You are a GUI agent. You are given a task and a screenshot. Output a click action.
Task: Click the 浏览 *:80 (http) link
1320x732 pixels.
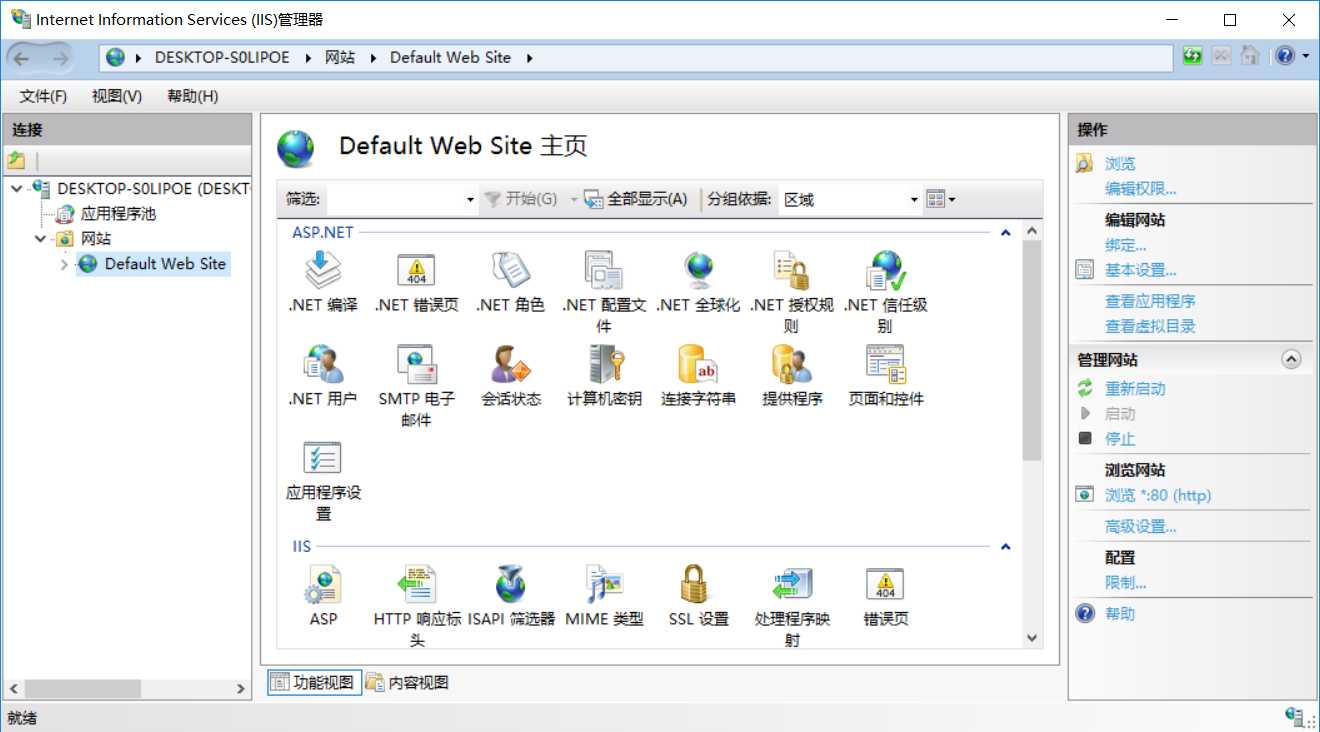[x=1158, y=495]
